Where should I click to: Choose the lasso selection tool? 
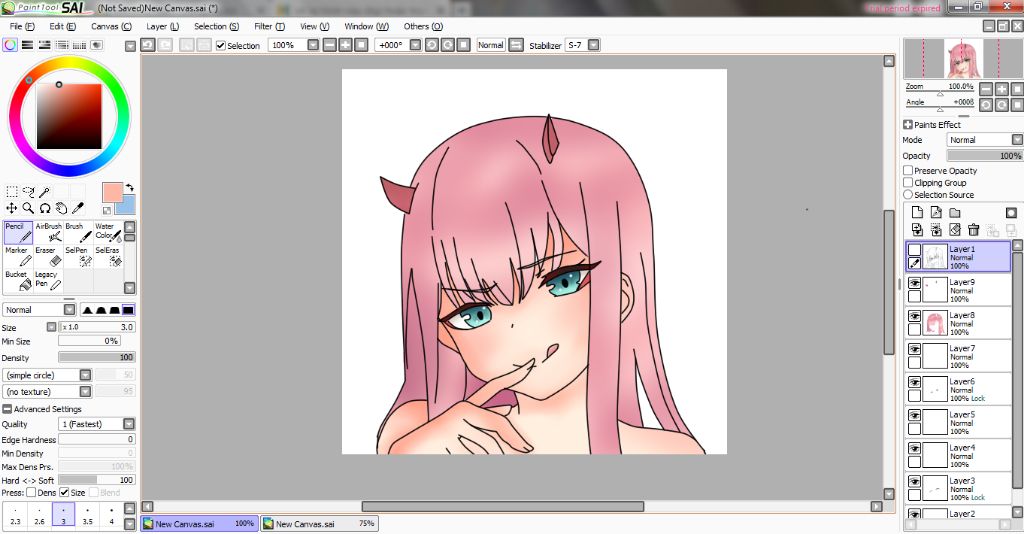[x=28, y=191]
